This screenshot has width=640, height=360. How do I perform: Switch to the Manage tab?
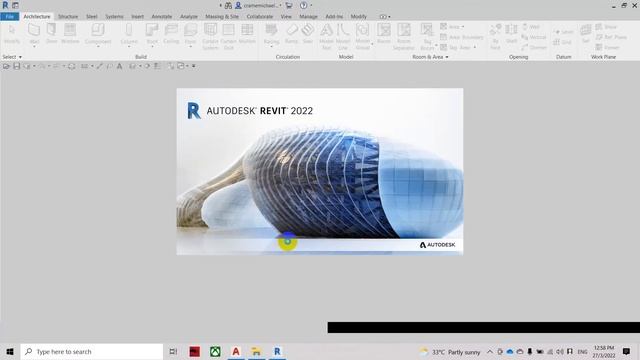[308, 16]
